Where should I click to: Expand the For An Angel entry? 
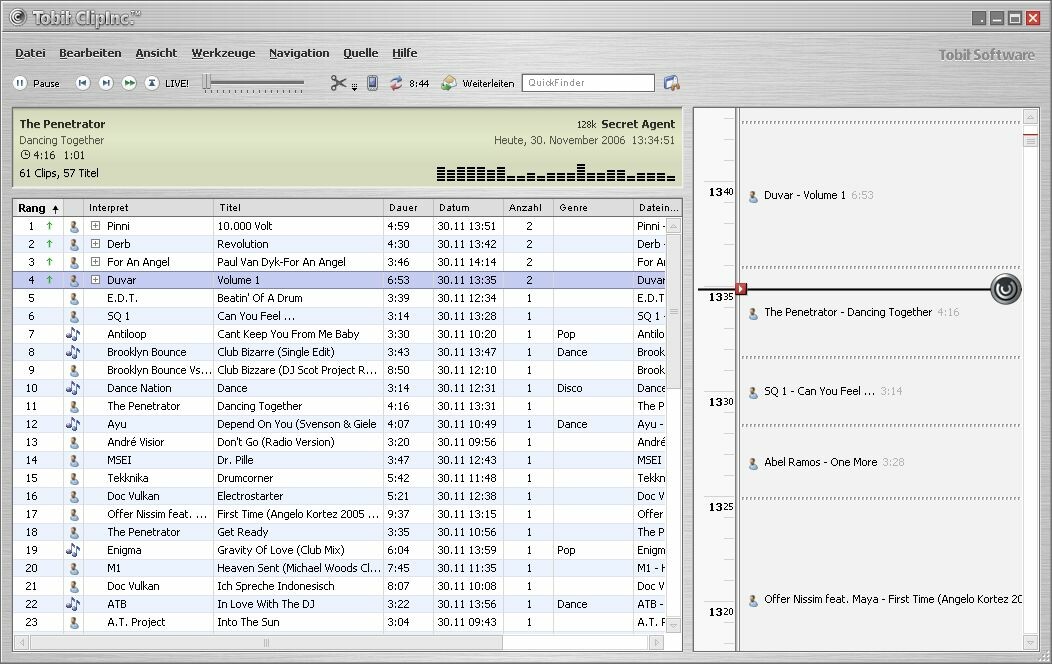95,262
